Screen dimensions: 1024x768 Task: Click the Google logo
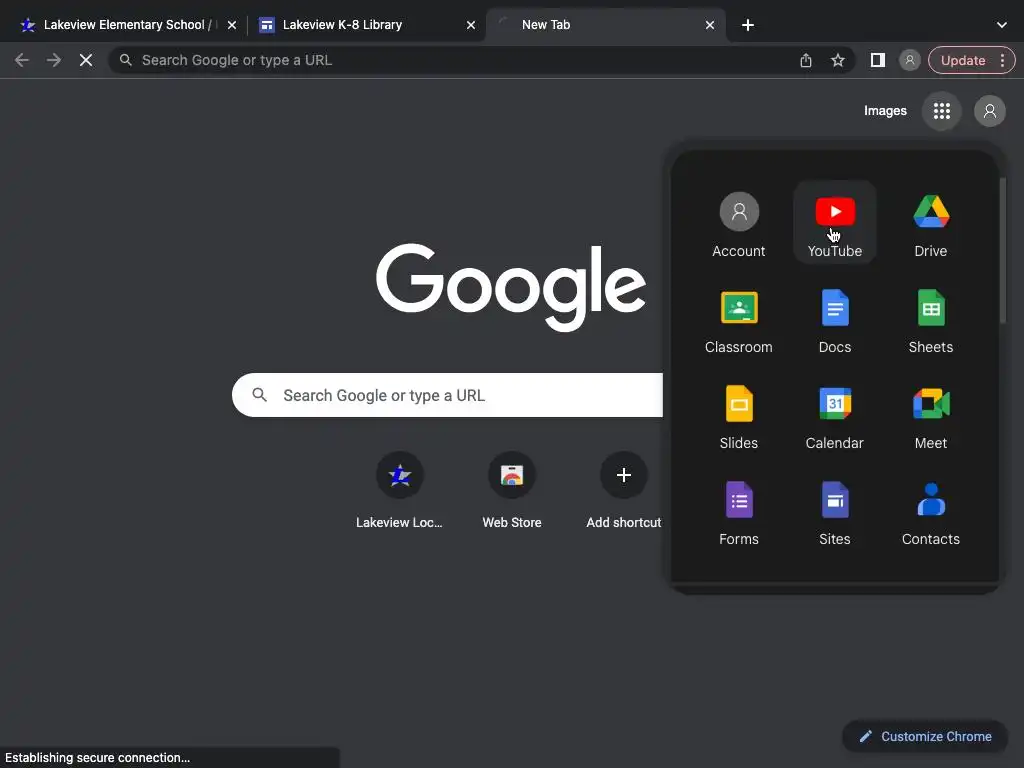click(x=511, y=286)
